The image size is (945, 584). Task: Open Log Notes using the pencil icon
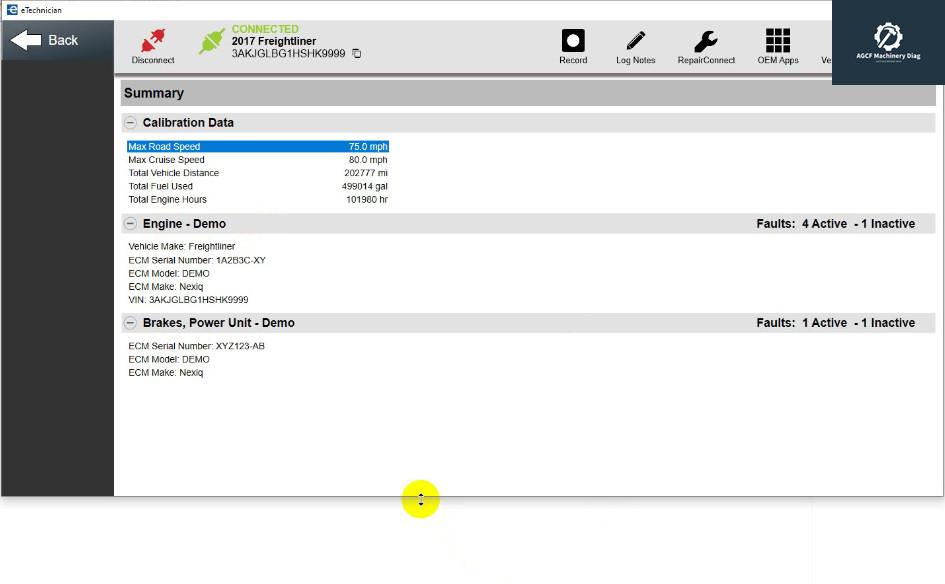[635, 40]
